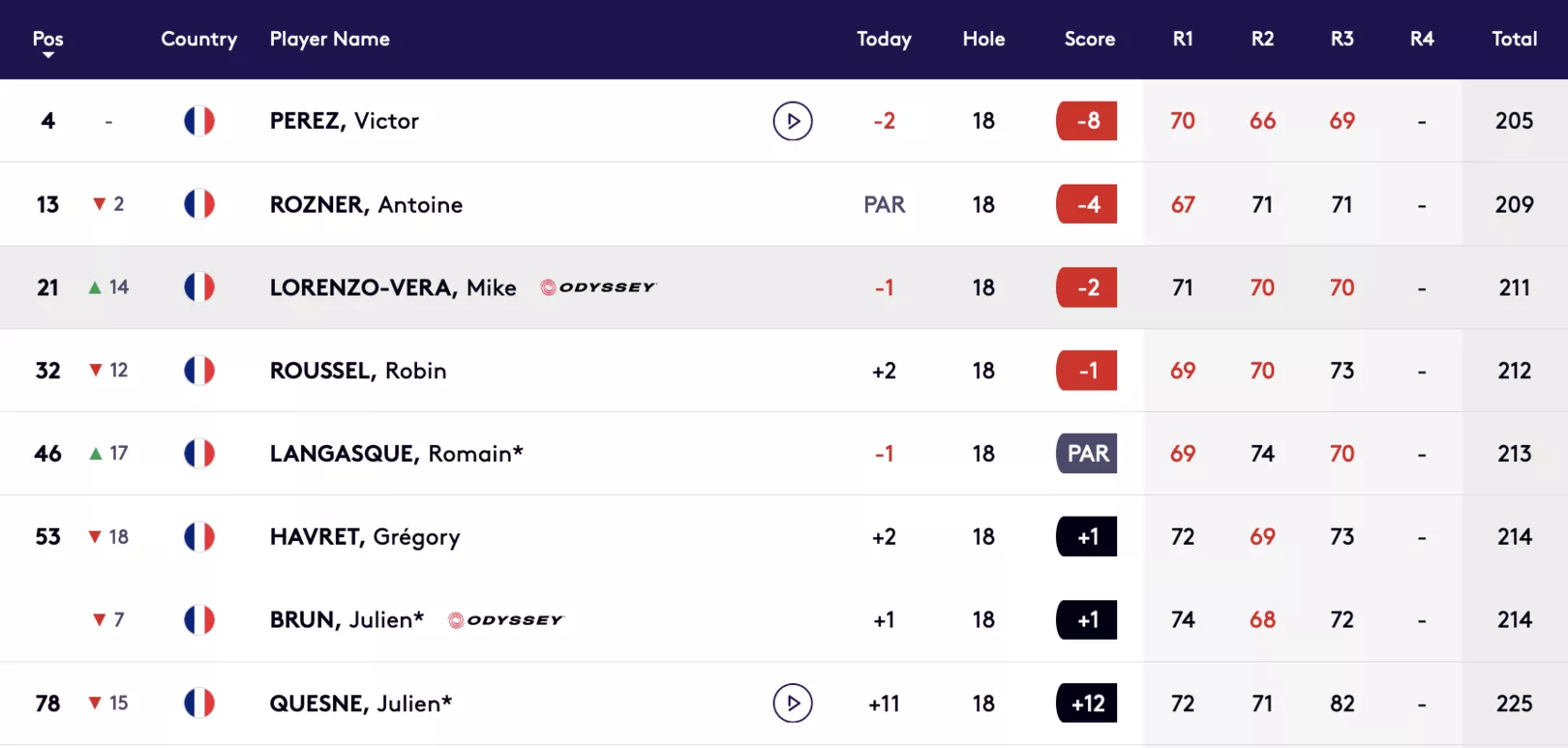Screen dimensions: 1568x748
Task: Click the Odyssey logo beside Julien Brun
Action: click(506, 620)
